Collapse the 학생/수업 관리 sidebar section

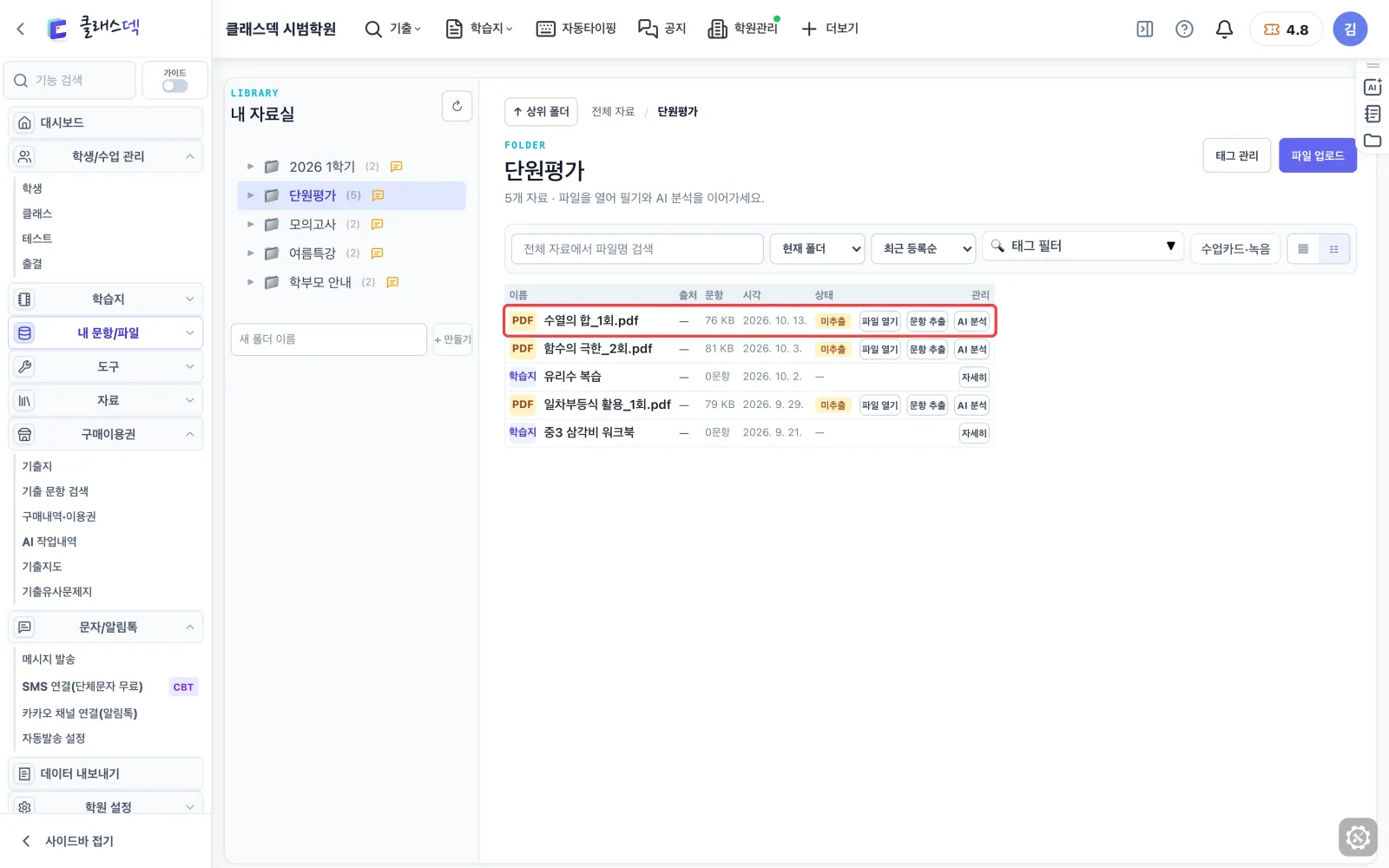click(106, 156)
